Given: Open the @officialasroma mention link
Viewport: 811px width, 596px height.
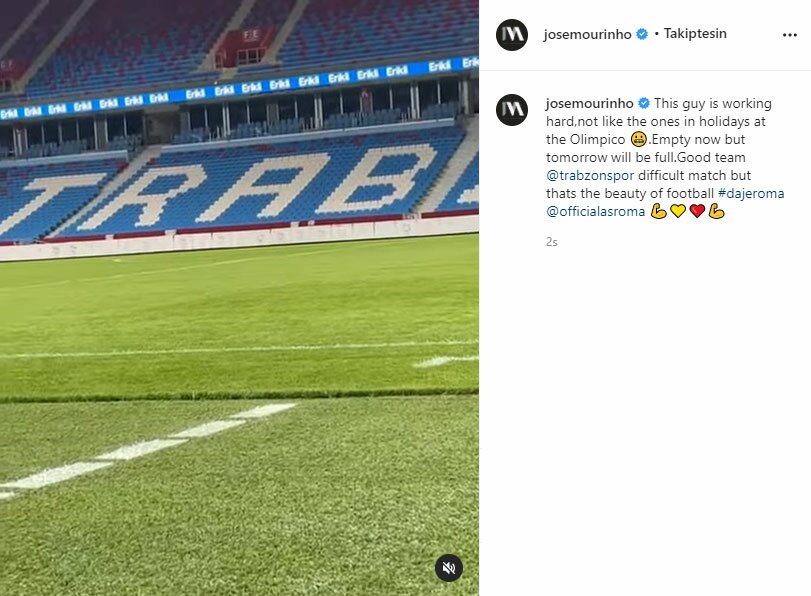Looking at the screenshot, I should (x=595, y=212).
